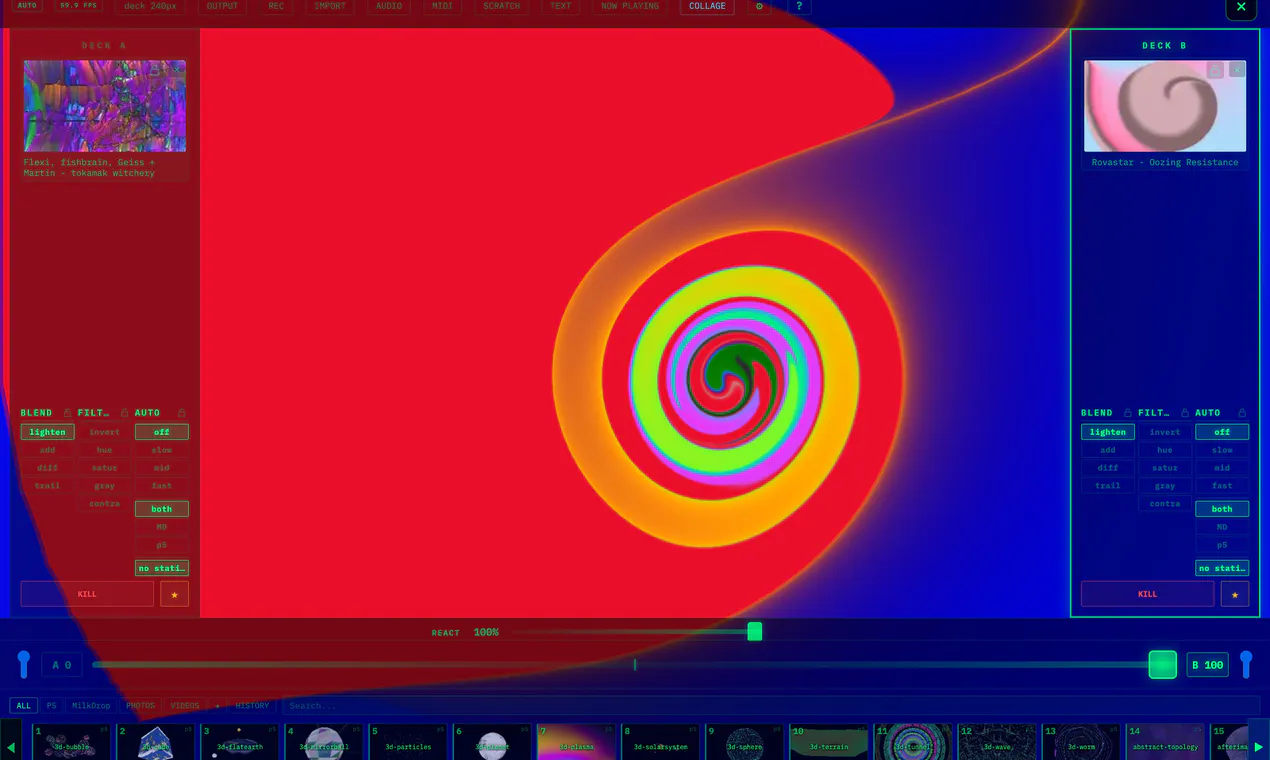Open the NOW PLAYING panel
The image size is (1270, 760).
tap(630, 6)
